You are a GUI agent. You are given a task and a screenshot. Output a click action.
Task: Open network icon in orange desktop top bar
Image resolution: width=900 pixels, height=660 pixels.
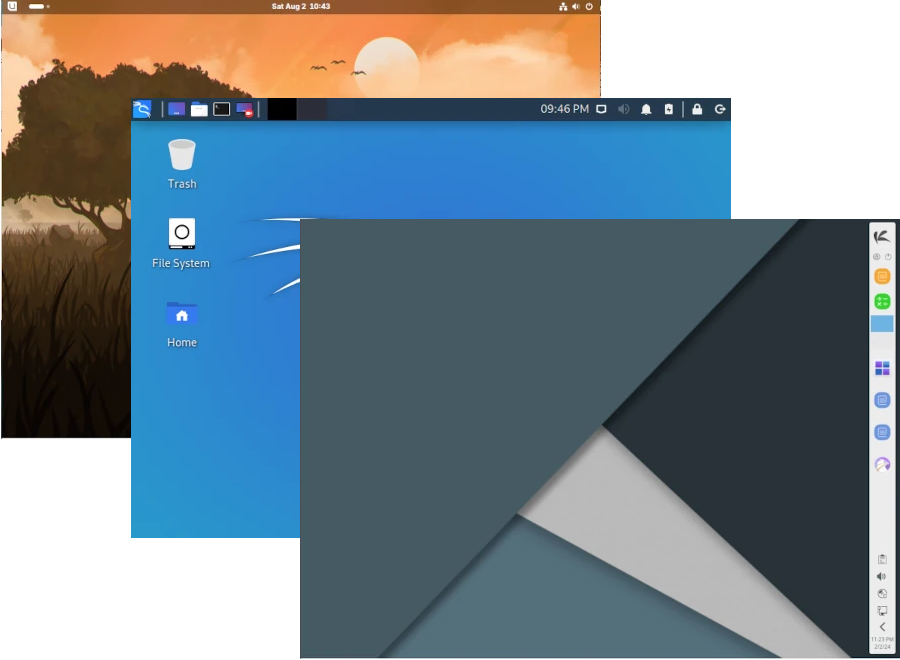pos(563,6)
